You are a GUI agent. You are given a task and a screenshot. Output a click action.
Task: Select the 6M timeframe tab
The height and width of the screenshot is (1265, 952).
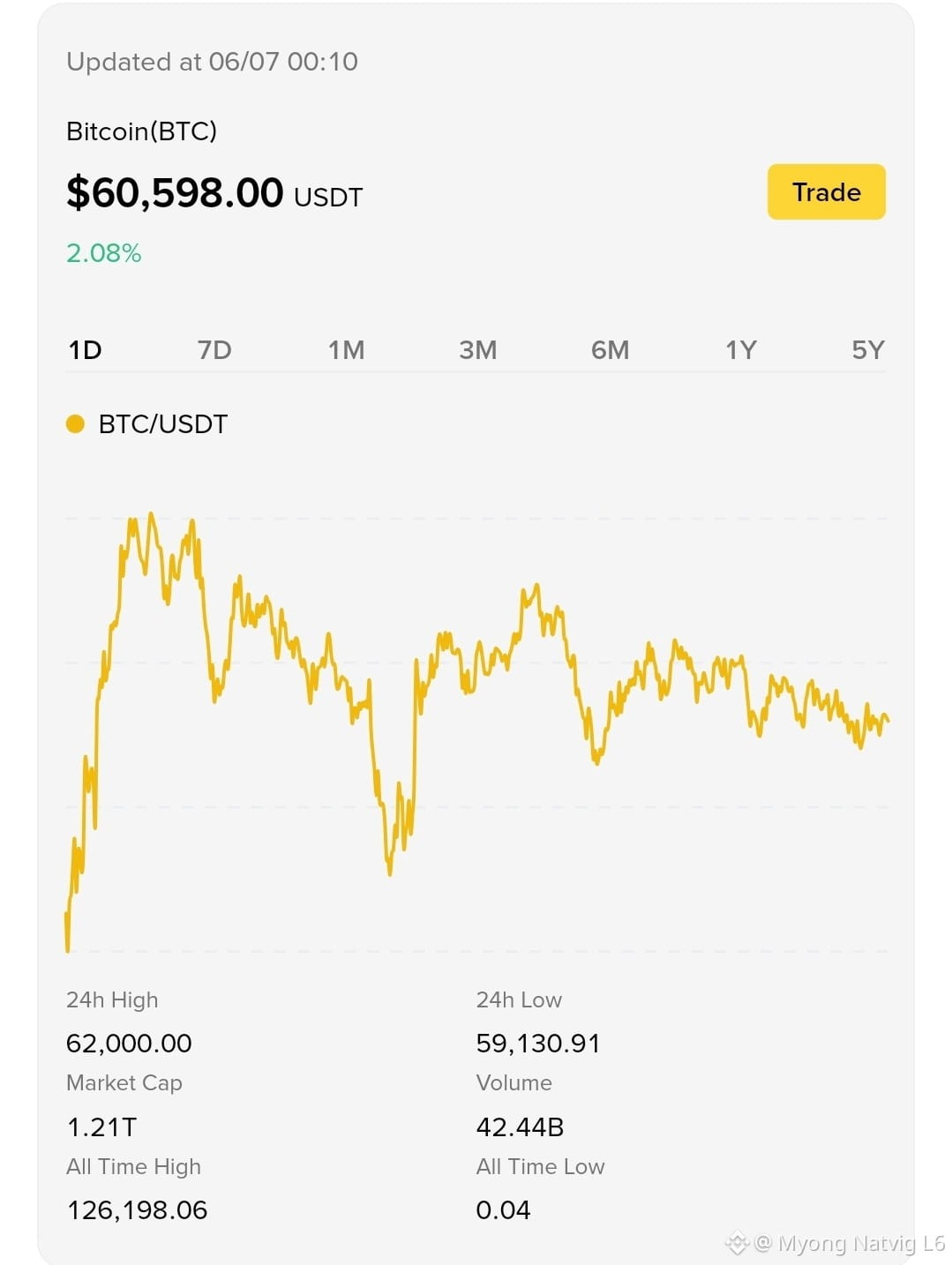pyautogui.click(x=610, y=350)
